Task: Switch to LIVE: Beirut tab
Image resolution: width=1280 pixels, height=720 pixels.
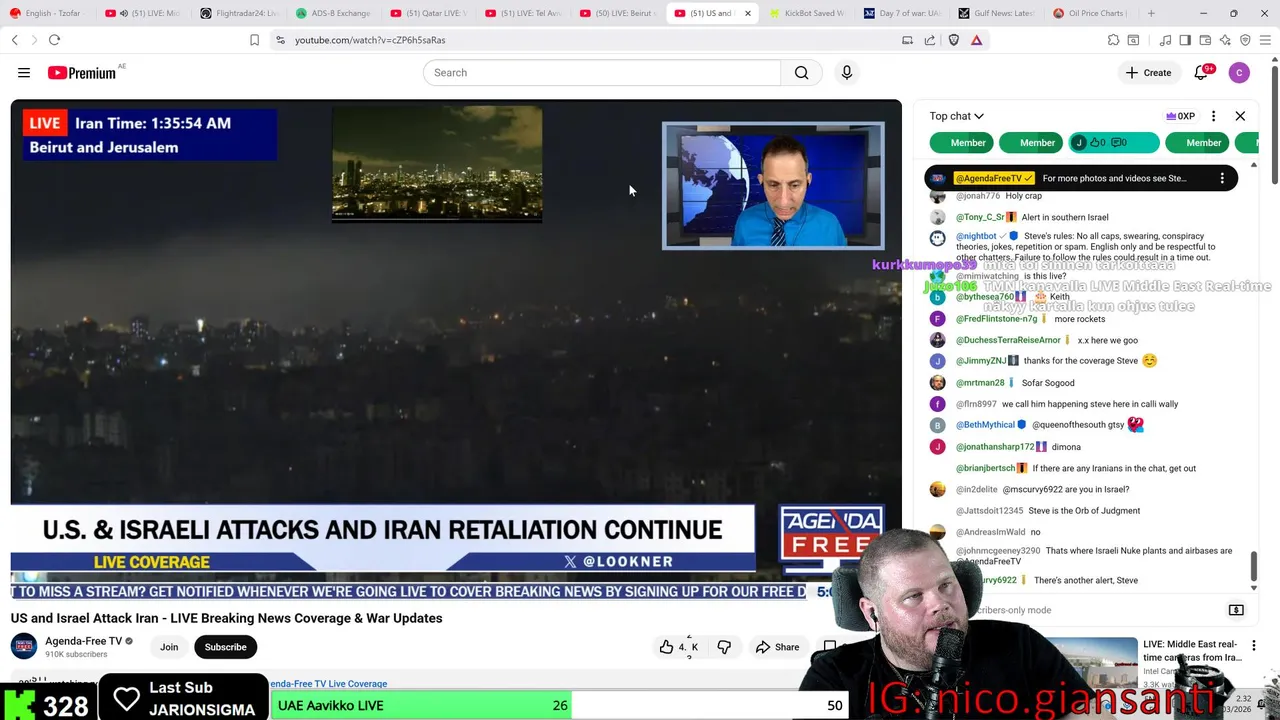Action: click(619, 14)
